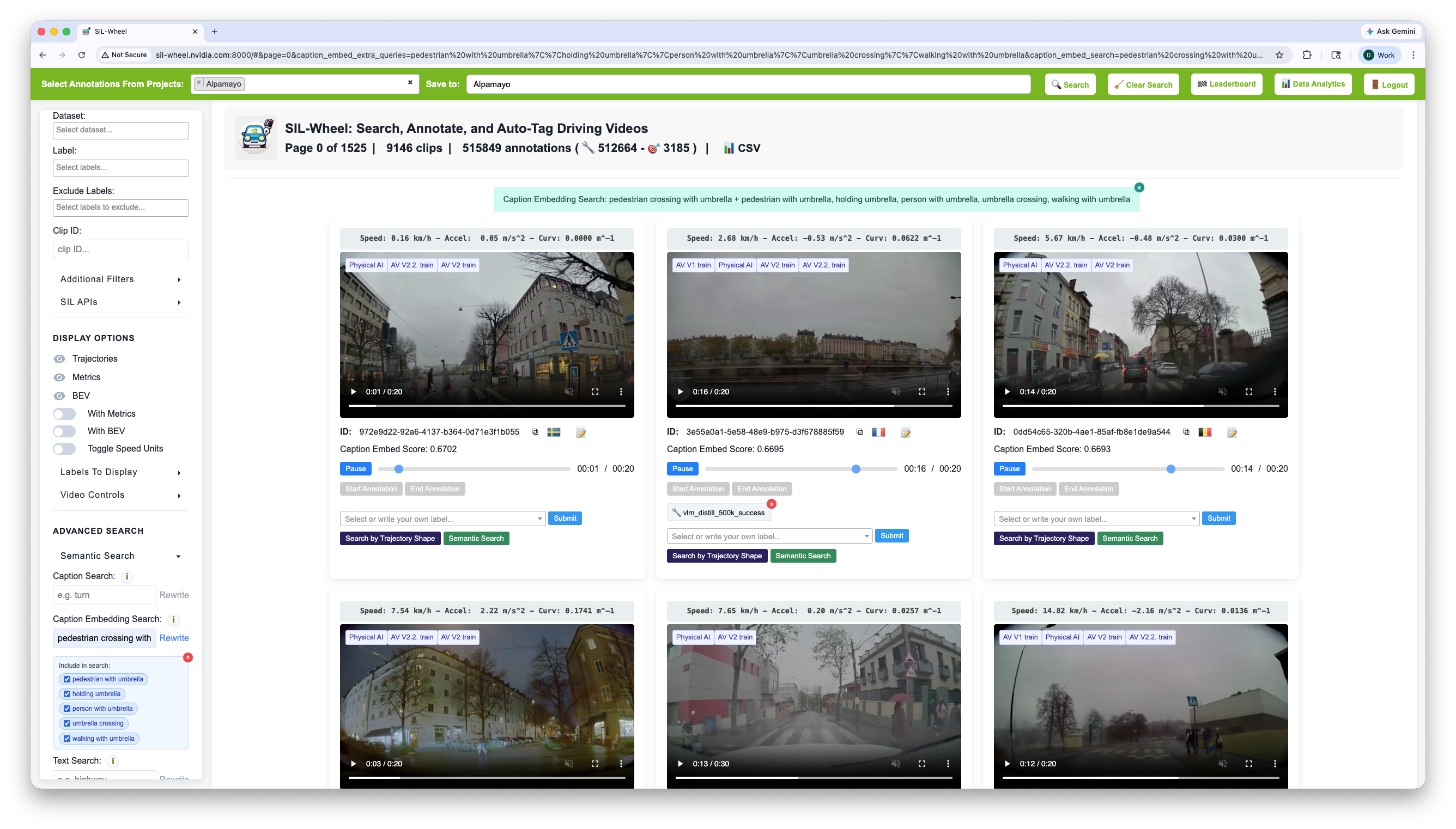
Task: Open more options on the 0:14/0:20 video
Action: pyautogui.click(x=1275, y=392)
